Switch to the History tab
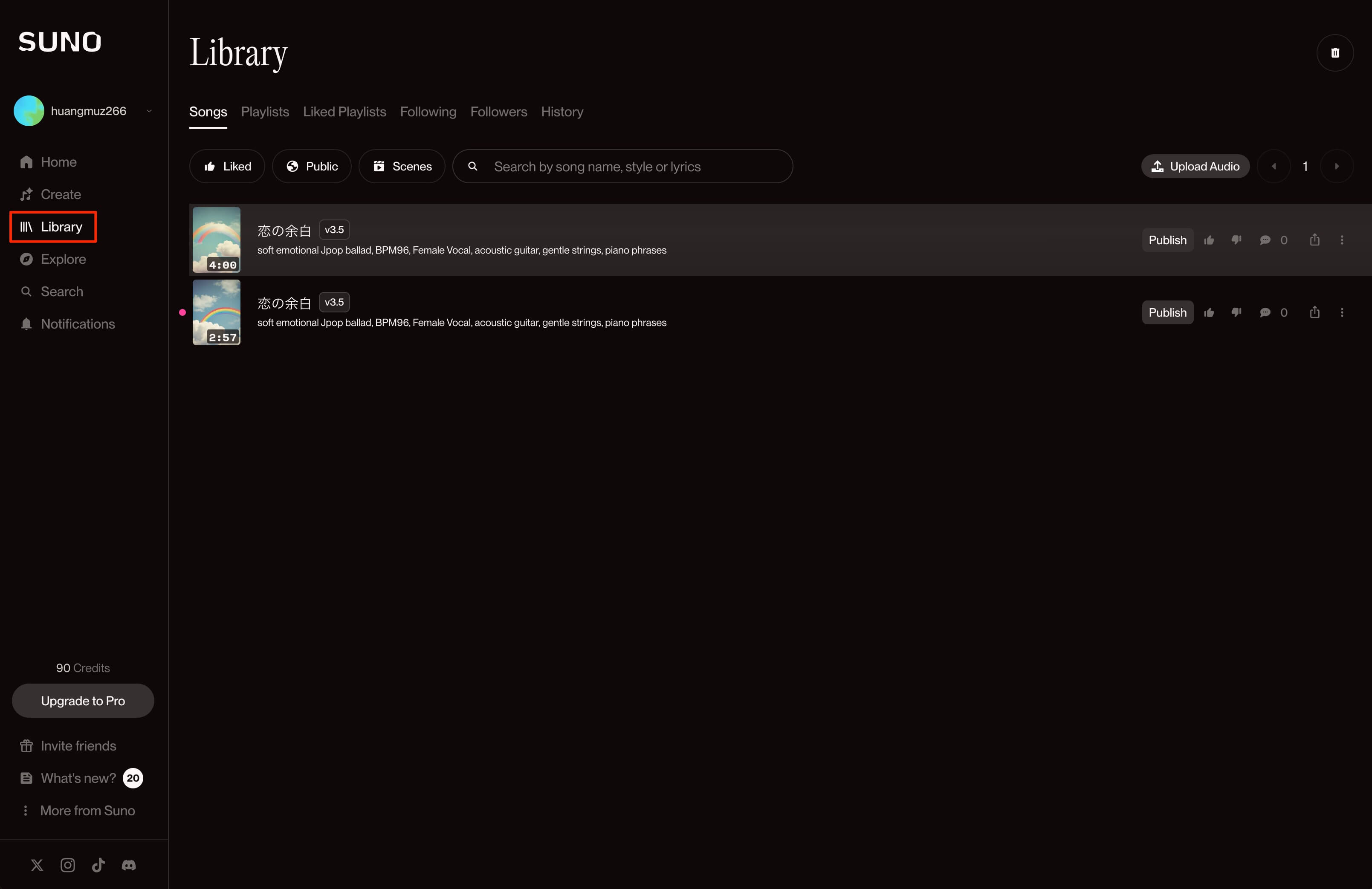Viewport: 1372px width, 889px height. (562, 112)
